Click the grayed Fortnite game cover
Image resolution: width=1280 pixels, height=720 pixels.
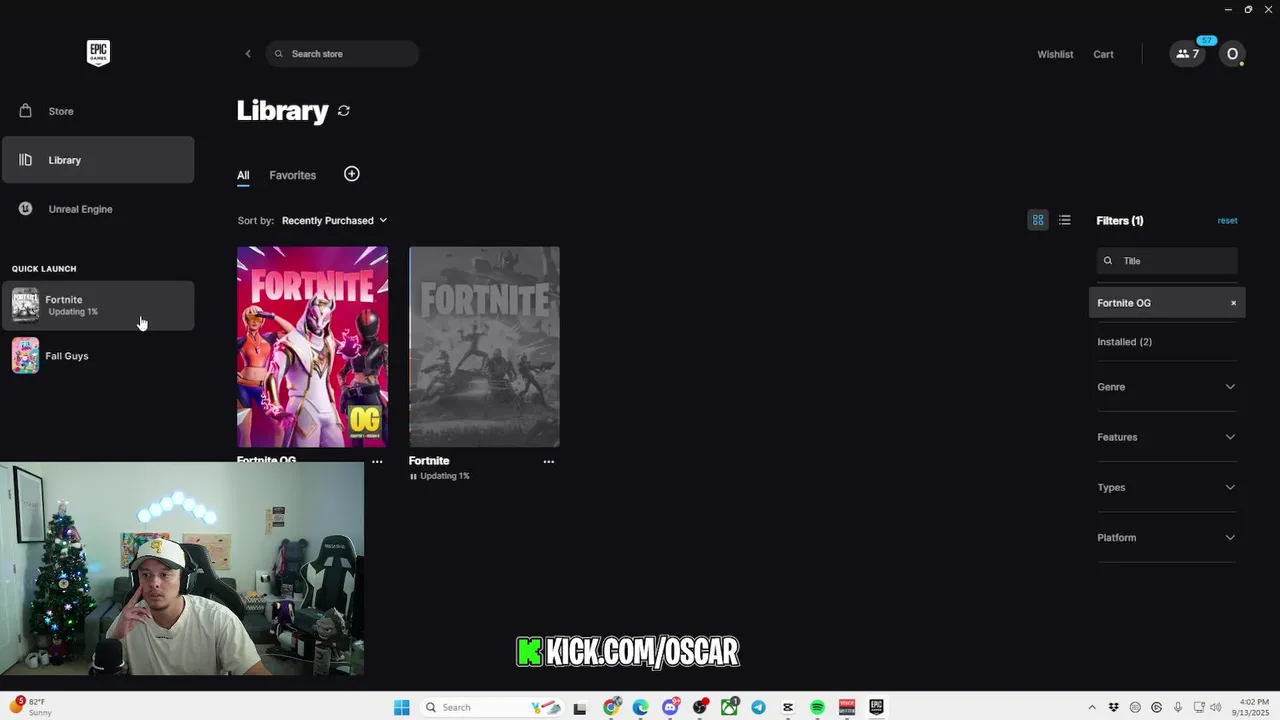484,347
